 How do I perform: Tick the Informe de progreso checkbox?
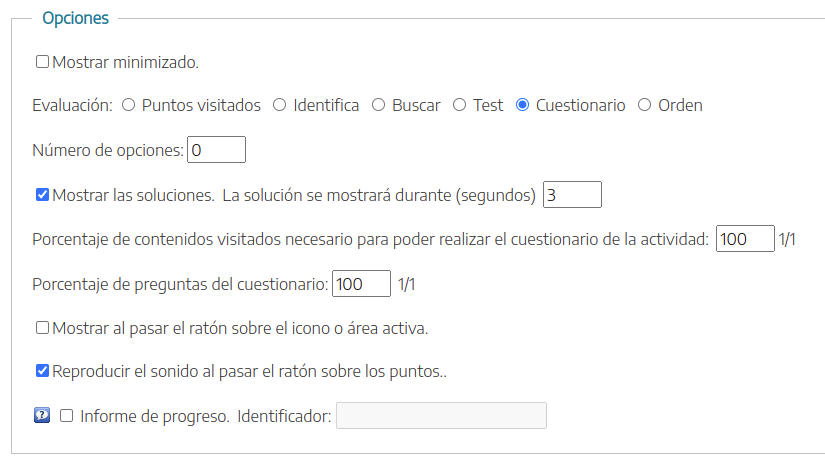click(x=67, y=416)
